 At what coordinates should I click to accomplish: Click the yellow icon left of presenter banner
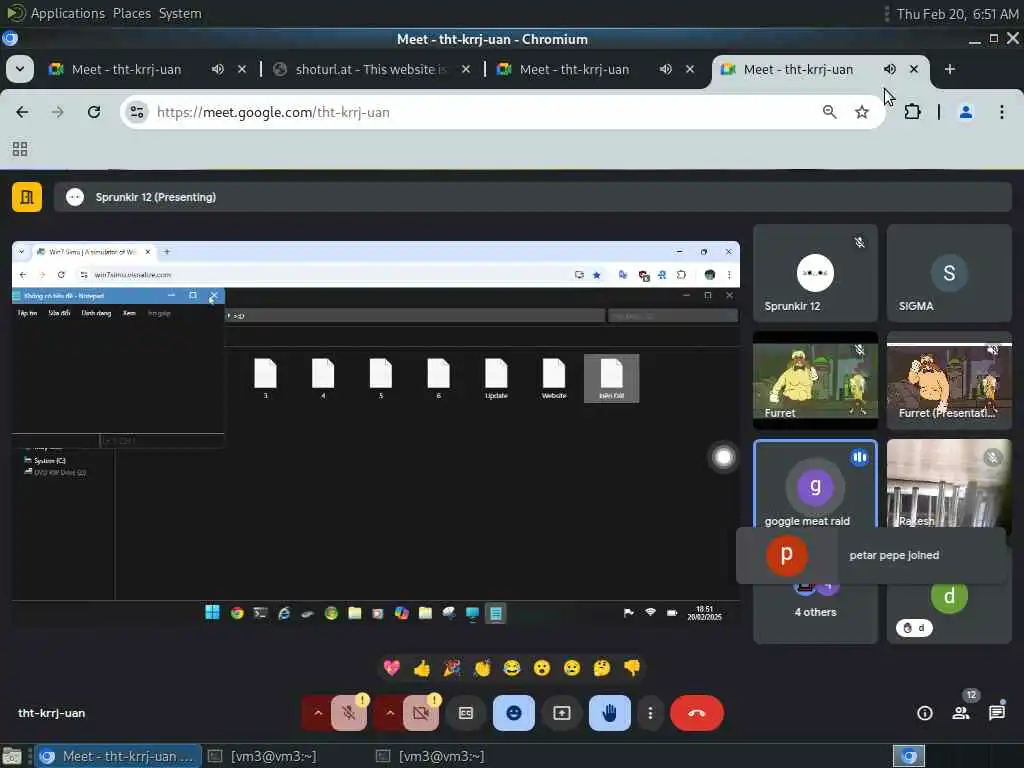[27, 197]
